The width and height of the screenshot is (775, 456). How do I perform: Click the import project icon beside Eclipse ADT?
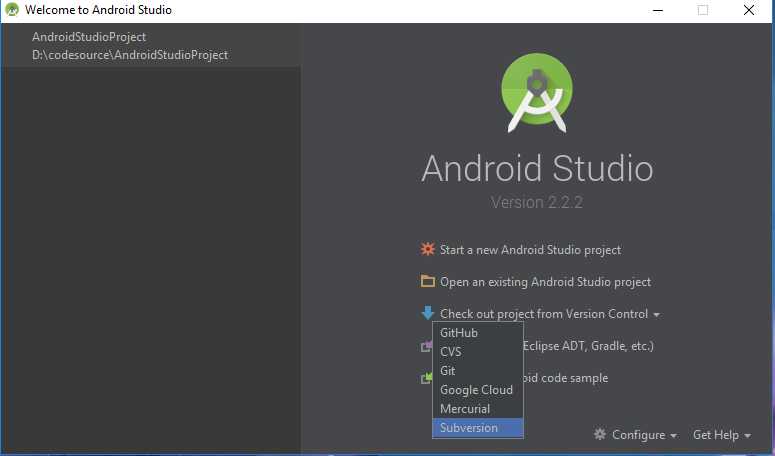click(x=426, y=346)
